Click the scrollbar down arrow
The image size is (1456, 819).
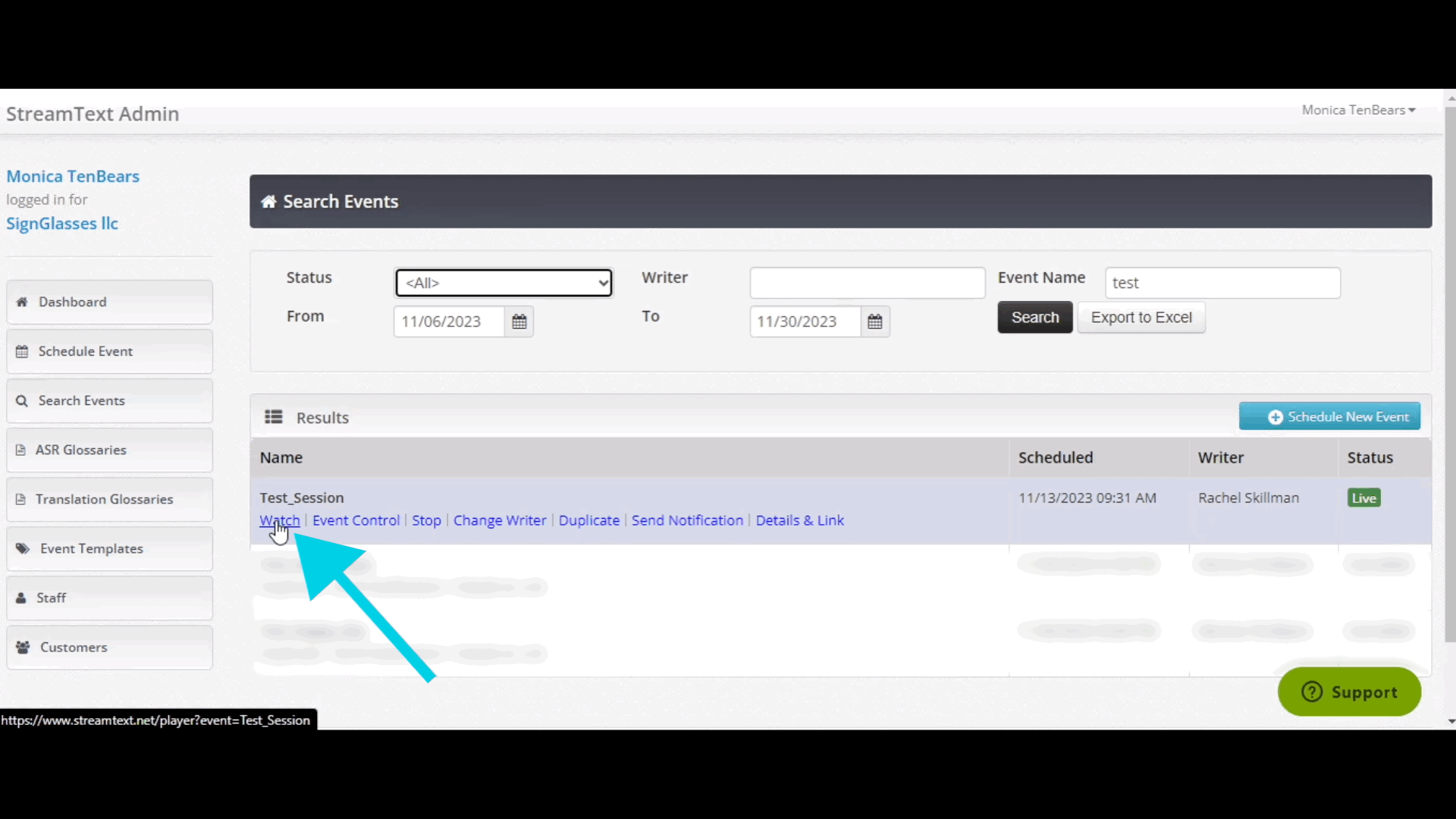1451,722
